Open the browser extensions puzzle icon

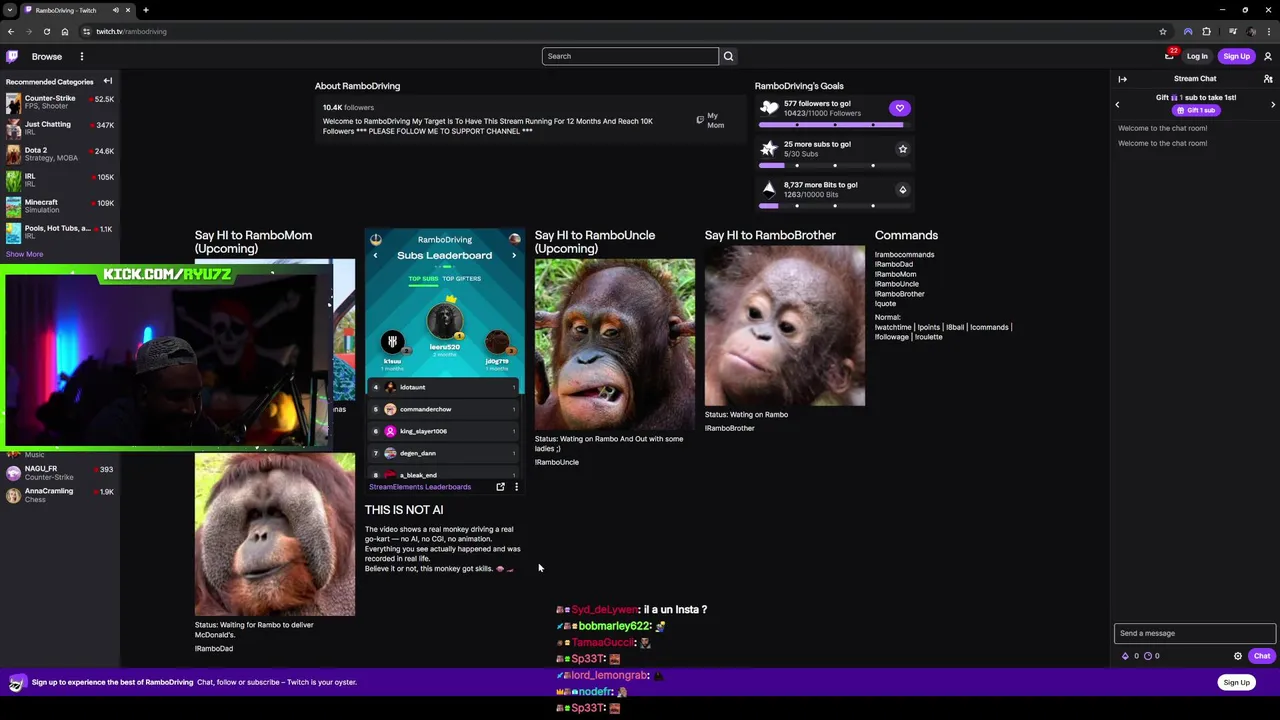[x=1206, y=31]
